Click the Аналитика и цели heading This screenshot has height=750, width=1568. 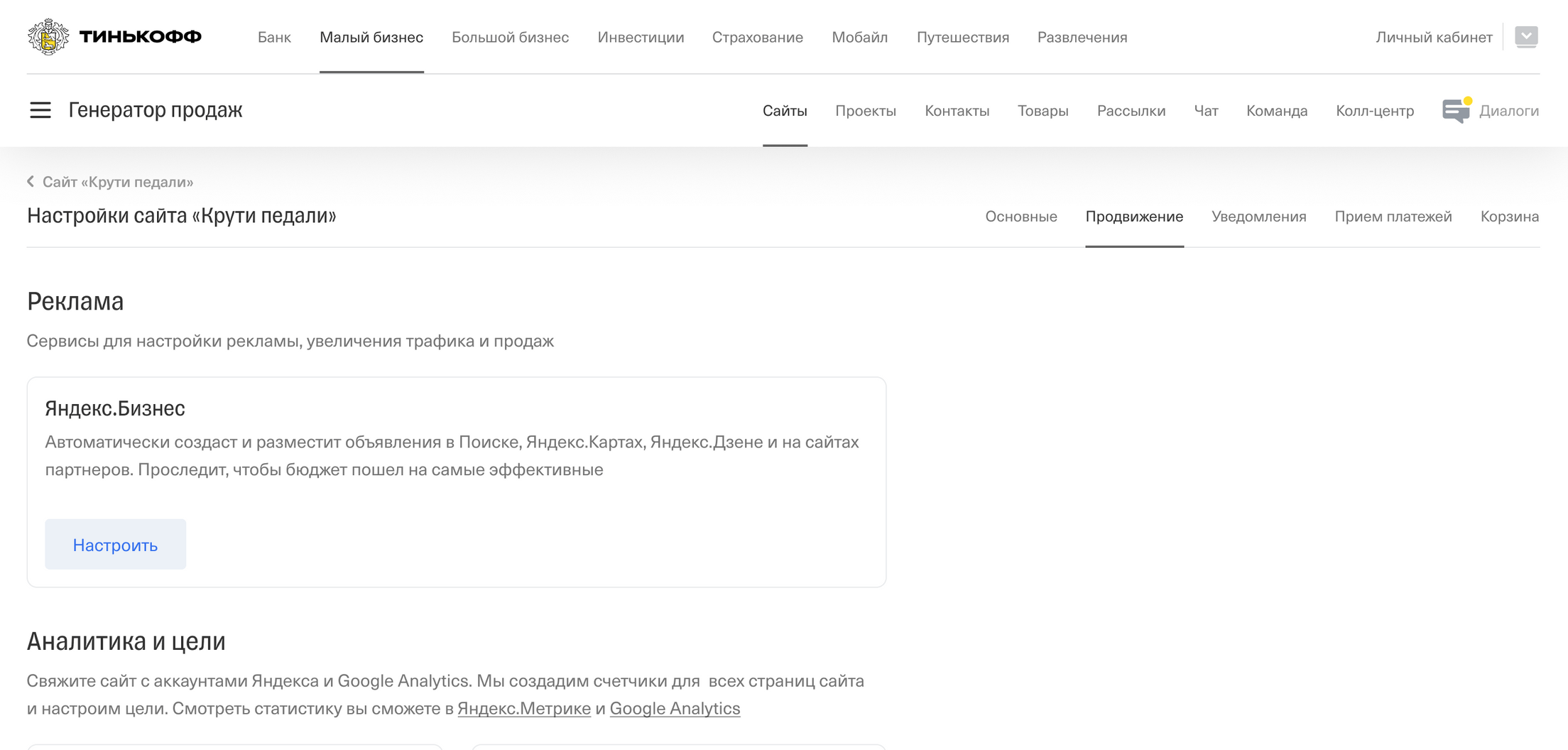(x=126, y=641)
